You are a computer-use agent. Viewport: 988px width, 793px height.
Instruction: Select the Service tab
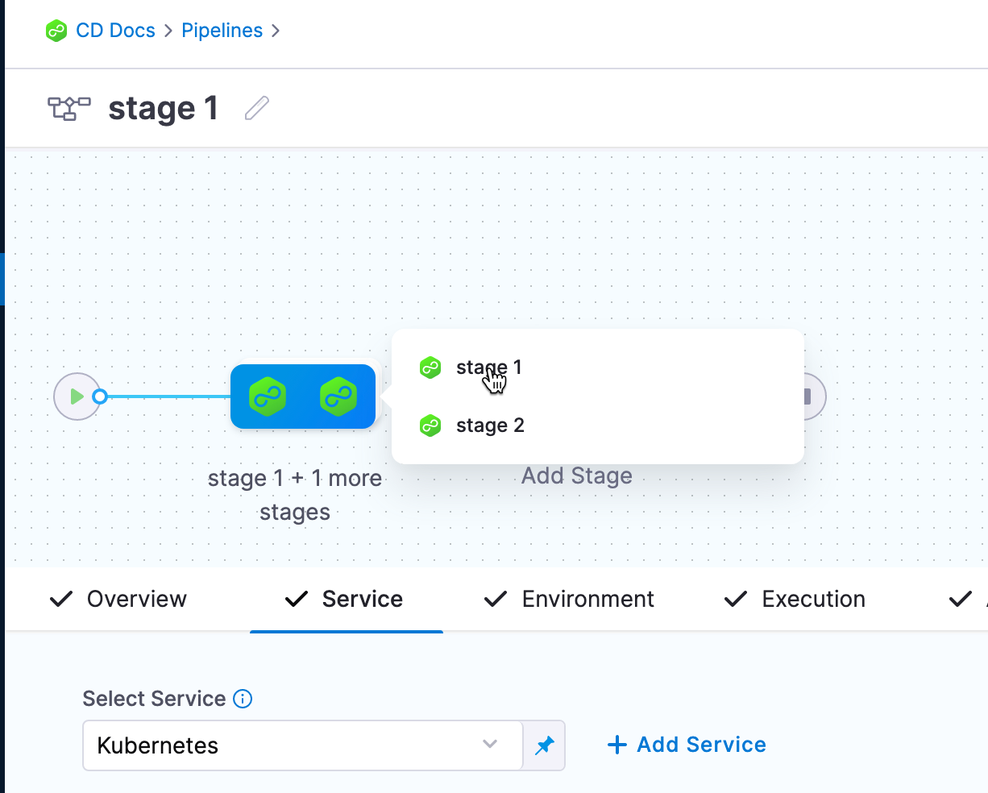[x=345, y=599]
